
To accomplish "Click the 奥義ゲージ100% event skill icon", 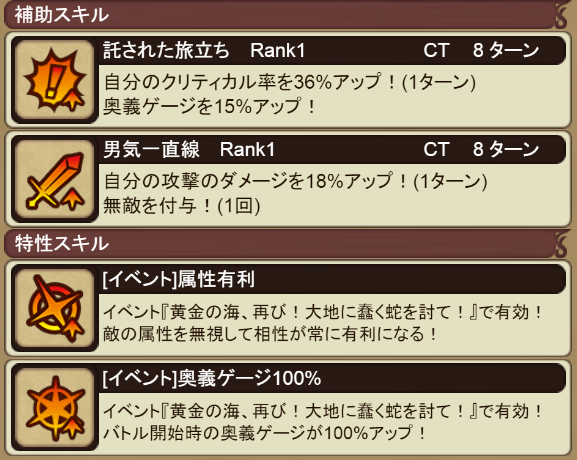I will tap(54, 408).
